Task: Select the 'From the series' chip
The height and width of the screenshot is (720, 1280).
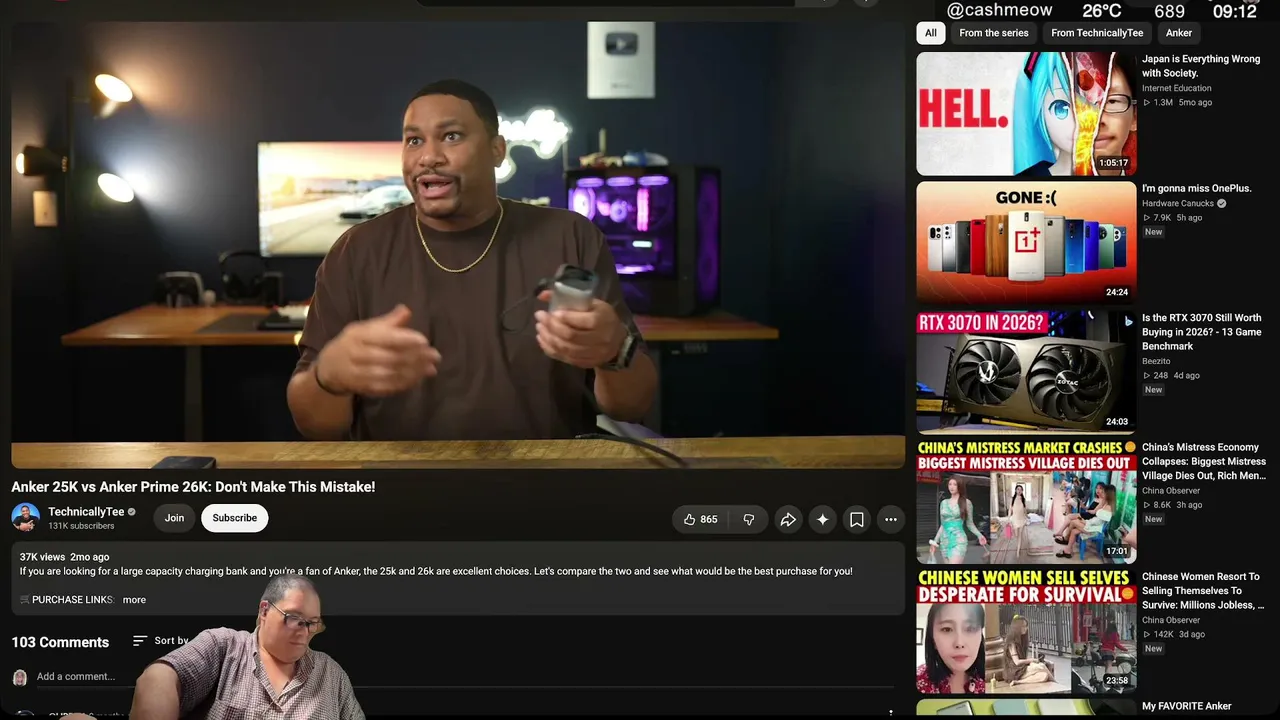Action: pyautogui.click(x=994, y=33)
